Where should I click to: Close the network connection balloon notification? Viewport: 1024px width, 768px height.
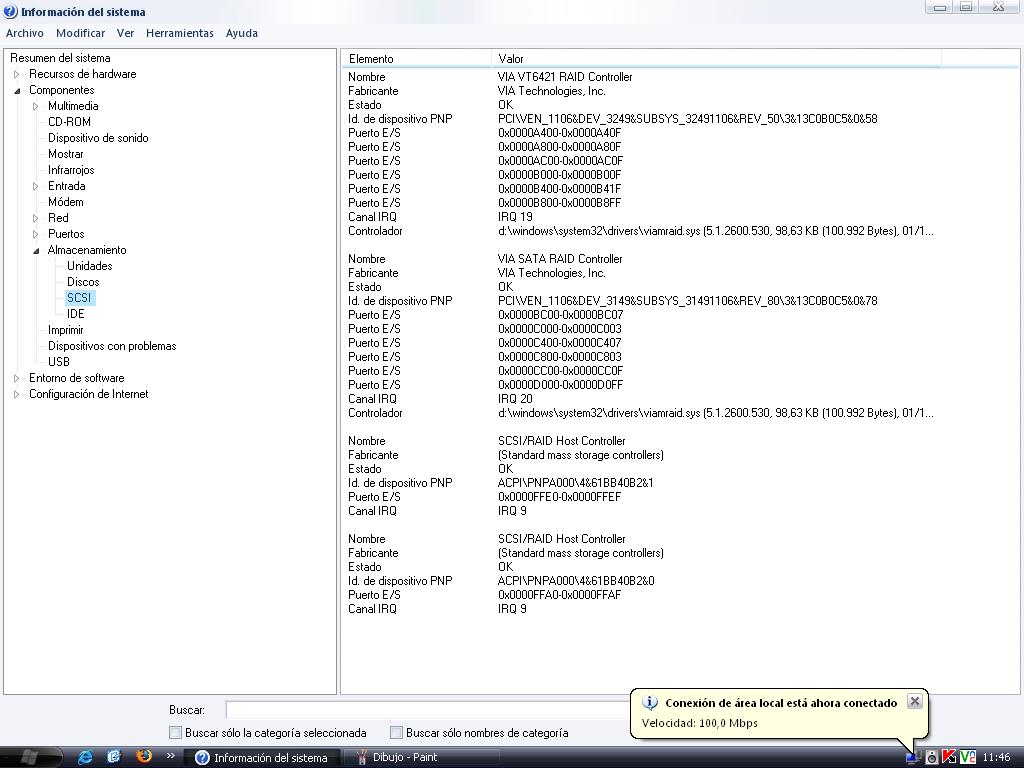point(914,701)
